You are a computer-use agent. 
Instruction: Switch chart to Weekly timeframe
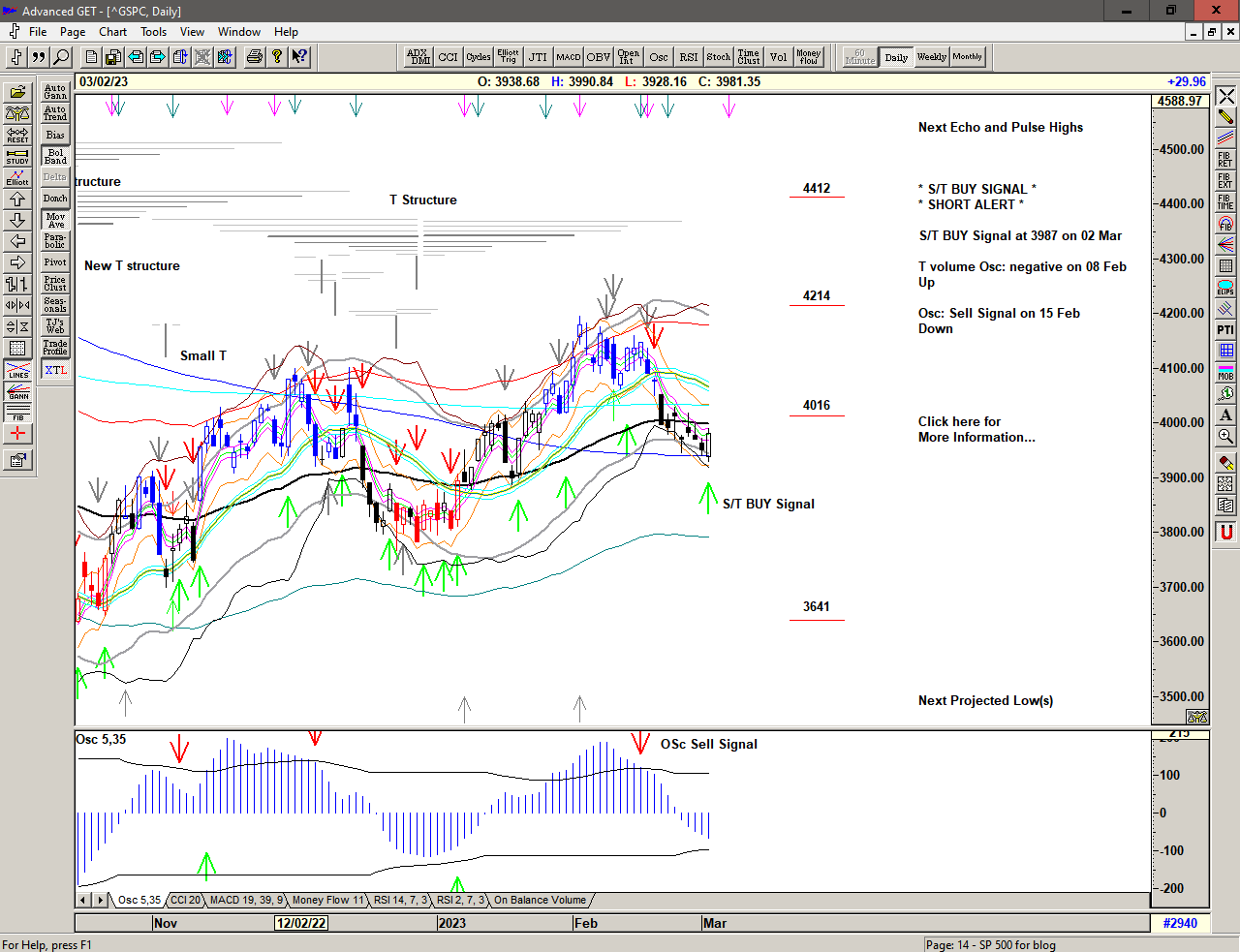pyautogui.click(x=931, y=57)
